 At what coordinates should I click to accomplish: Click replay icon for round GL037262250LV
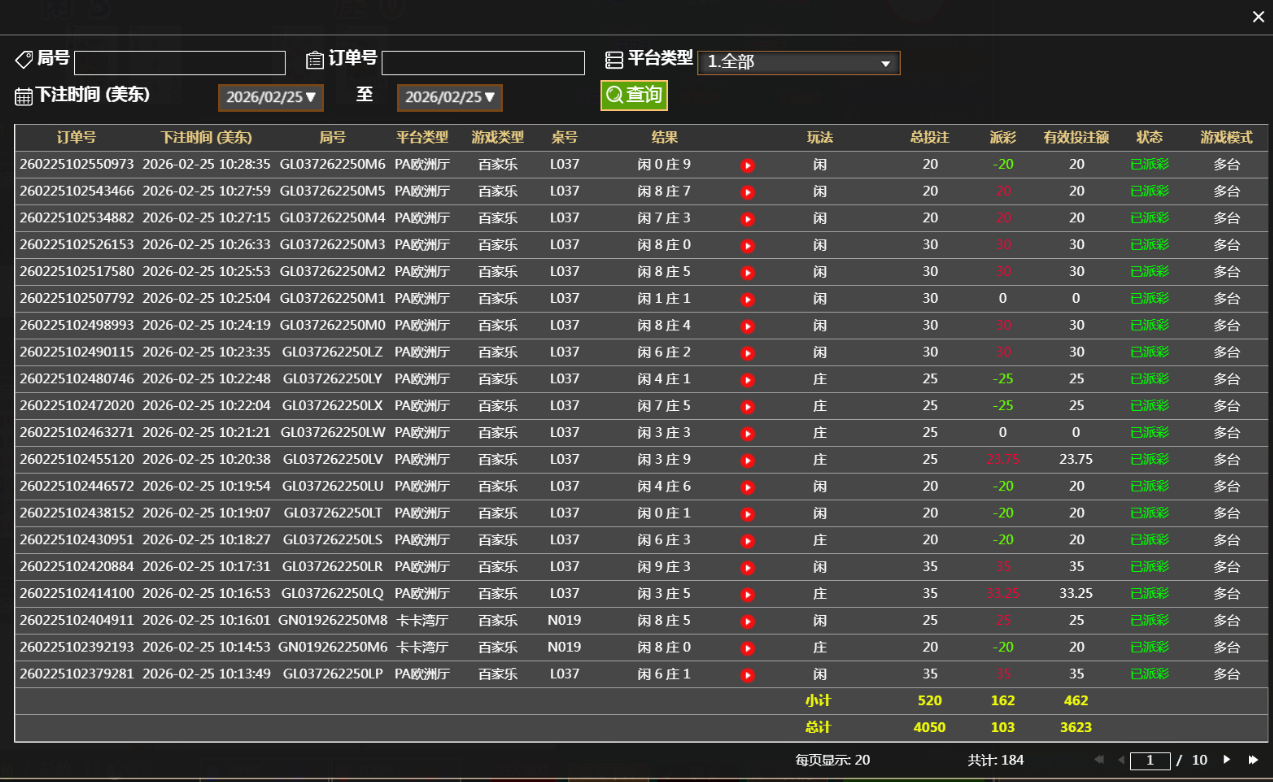pyautogui.click(x=747, y=460)
